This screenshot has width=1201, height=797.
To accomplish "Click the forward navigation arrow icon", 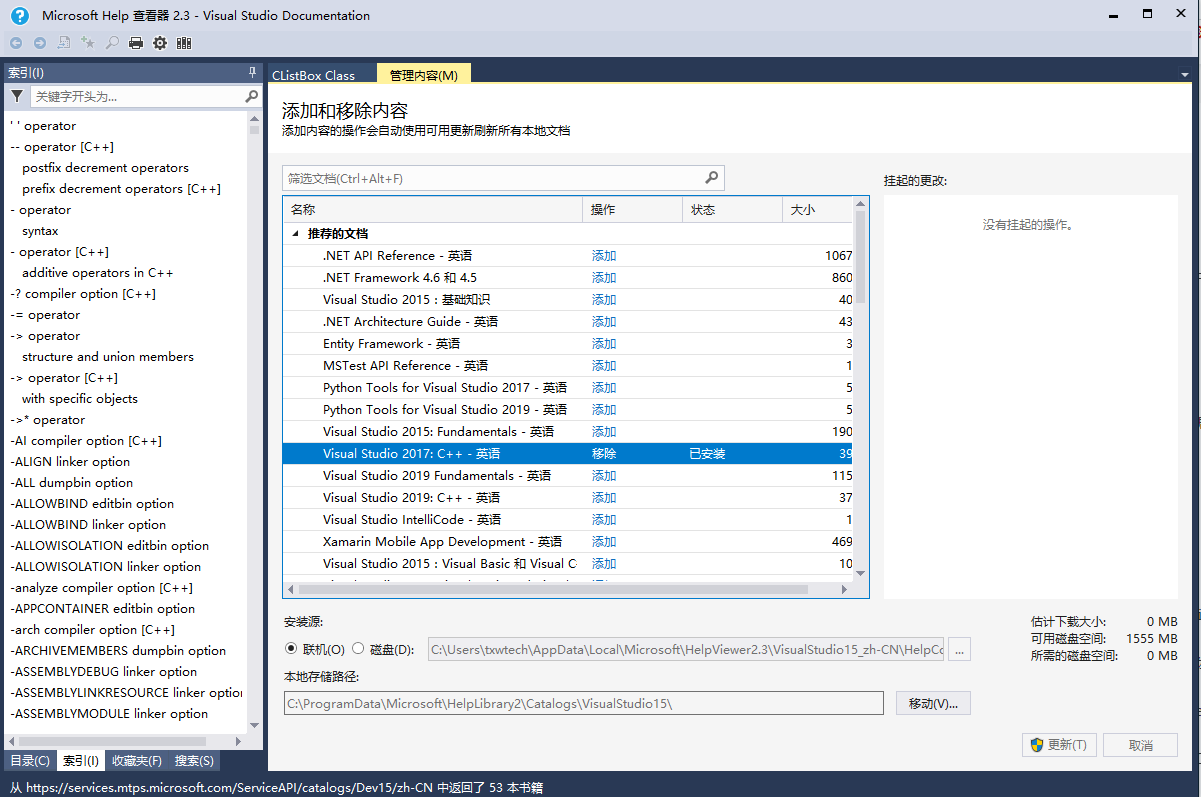I will (x=40, y=43).
